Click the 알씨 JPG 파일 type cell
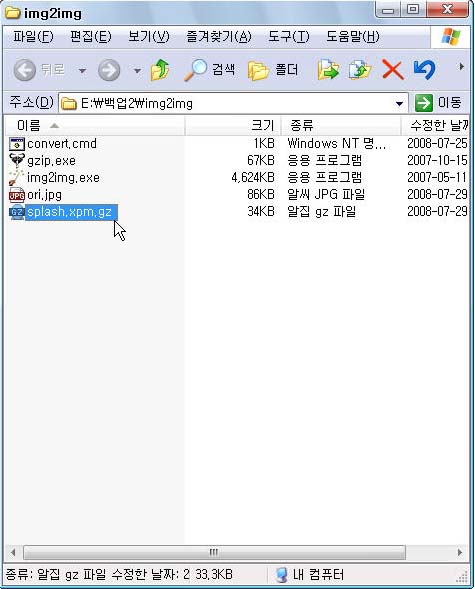The width and height of the screenshot is (475, 589). pos(326,195)
